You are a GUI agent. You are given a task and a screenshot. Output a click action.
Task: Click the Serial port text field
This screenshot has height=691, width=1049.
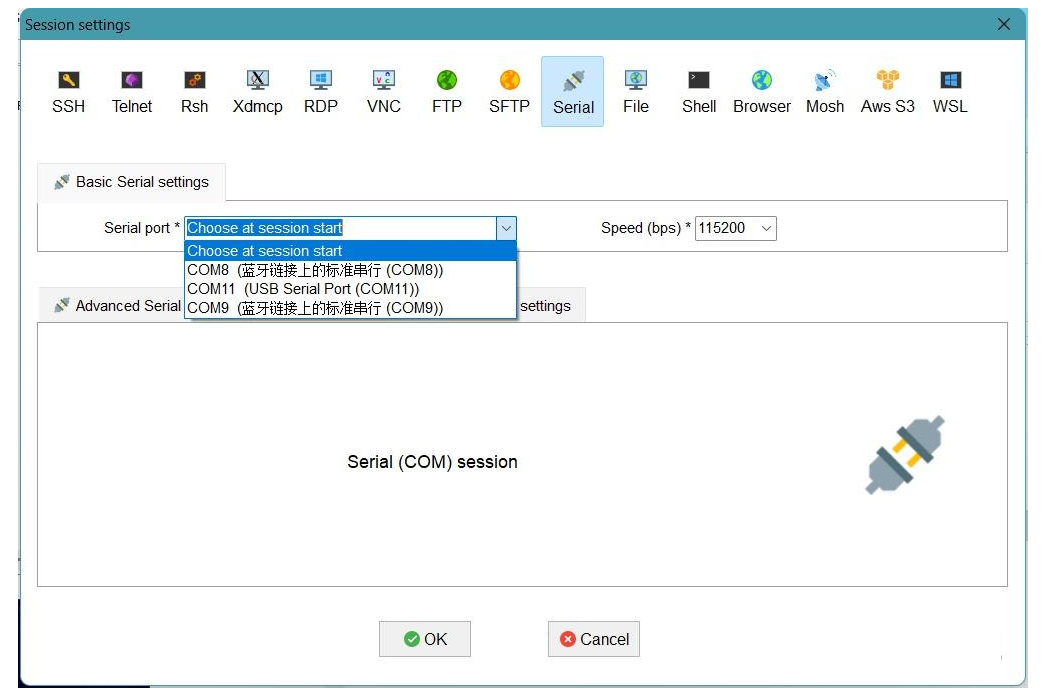pyautogui.click(x=341, y=228)
